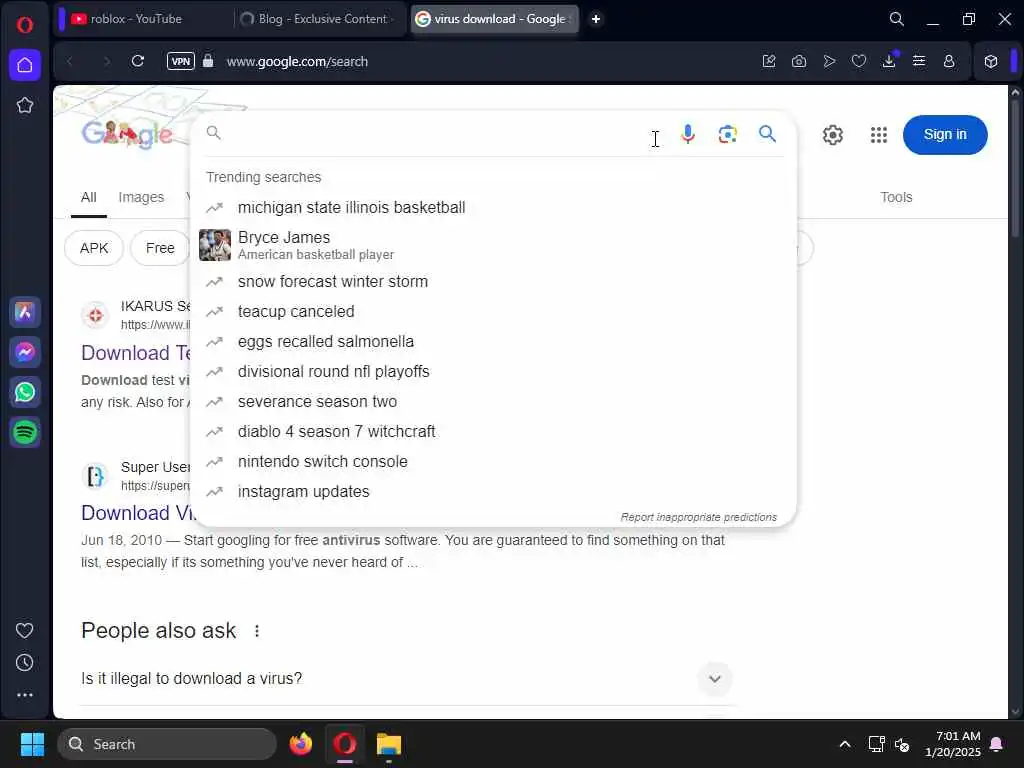The width and height of the screenshot is (1024, 768).
Task: Launch Firefox from the taskbar
Action: (301, 744)
